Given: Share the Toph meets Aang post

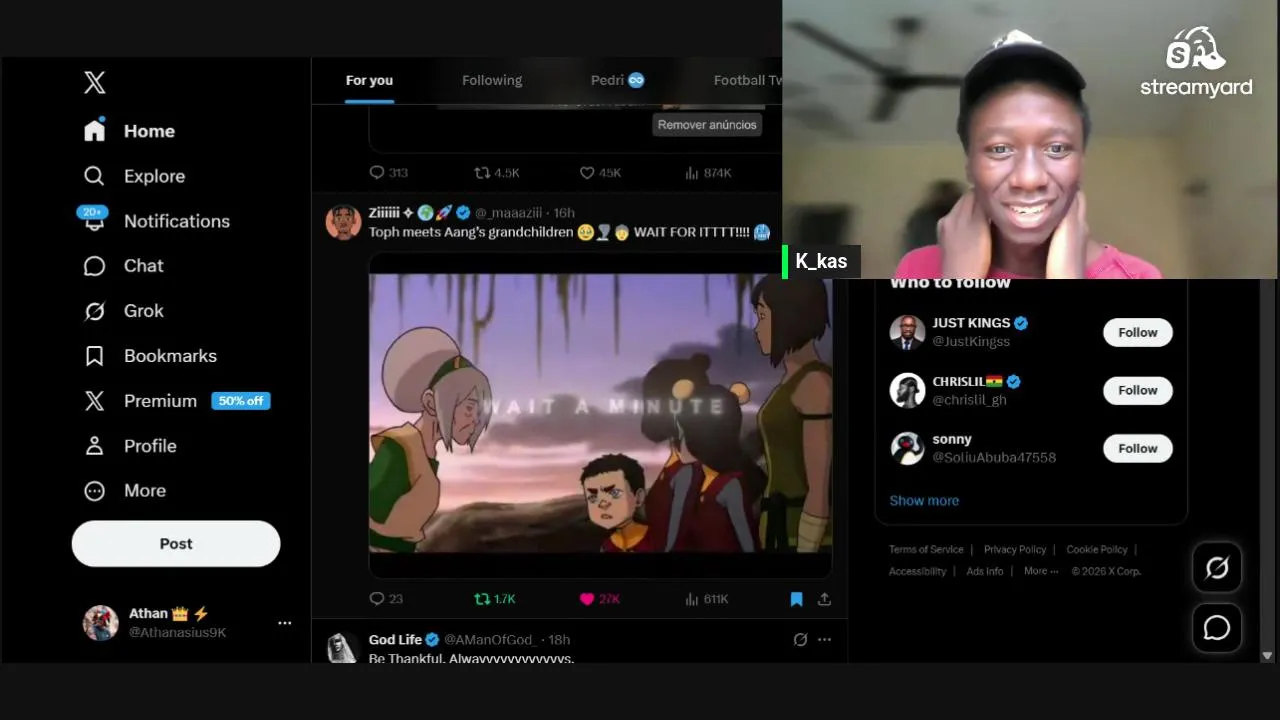Looking at the screenshot, I should pos(824,599).
